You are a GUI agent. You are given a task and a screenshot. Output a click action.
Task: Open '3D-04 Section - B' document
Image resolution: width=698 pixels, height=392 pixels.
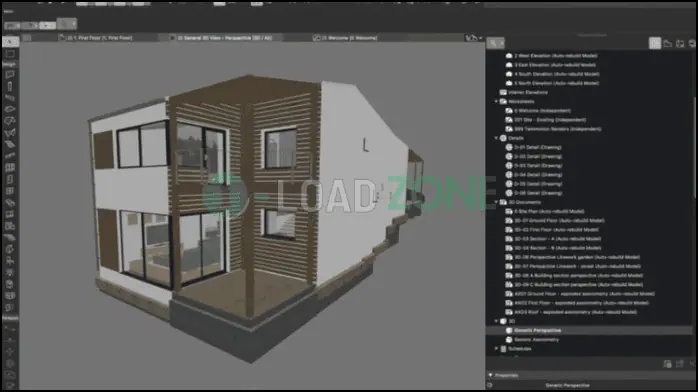click(x=557, y=248)
